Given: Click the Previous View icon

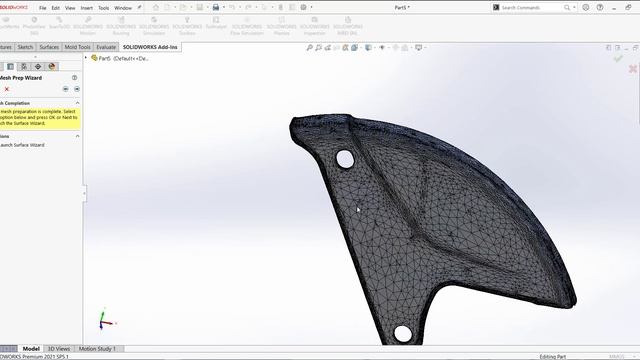Looking at the screenshot, I should coord(327,48).
